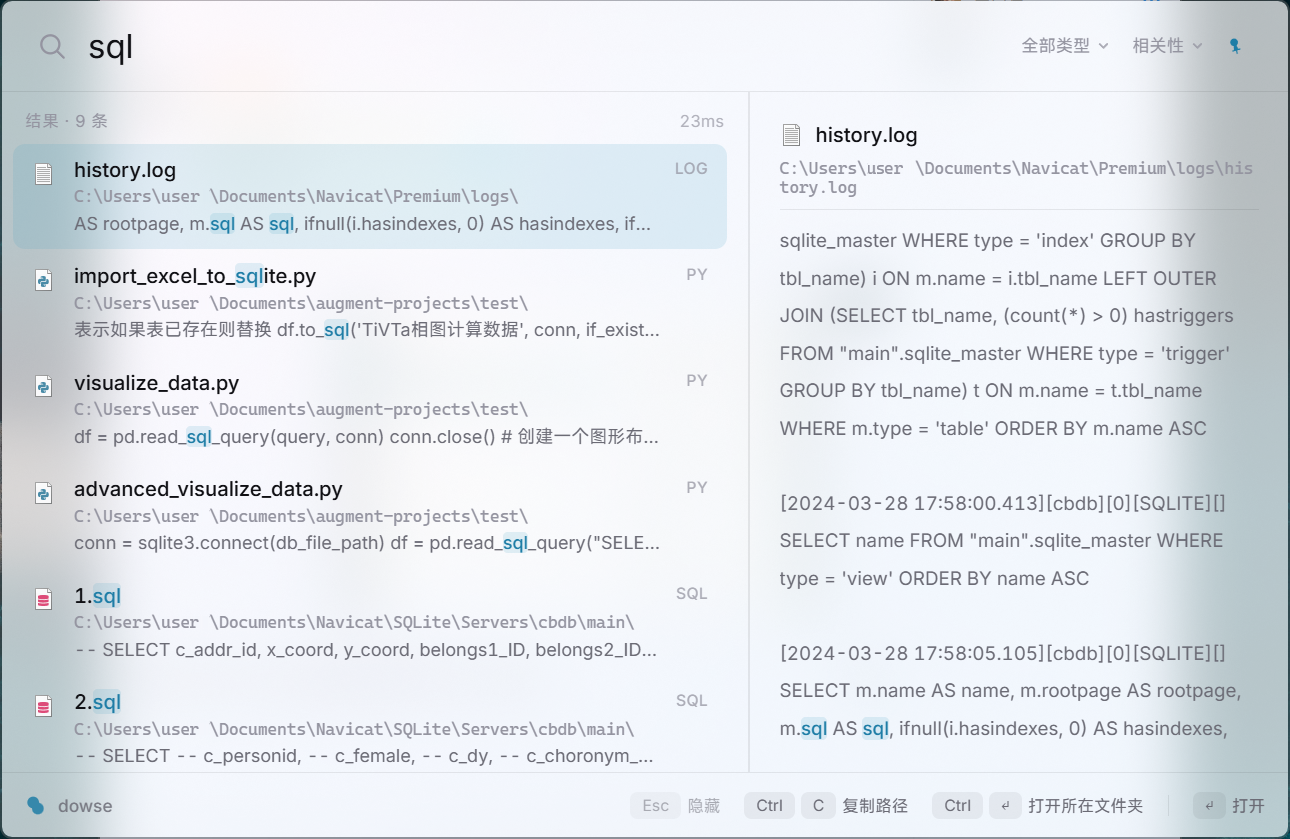Click the cbdb\main path under 1.sql
The image size is (1290, 839).
(354, 623)
